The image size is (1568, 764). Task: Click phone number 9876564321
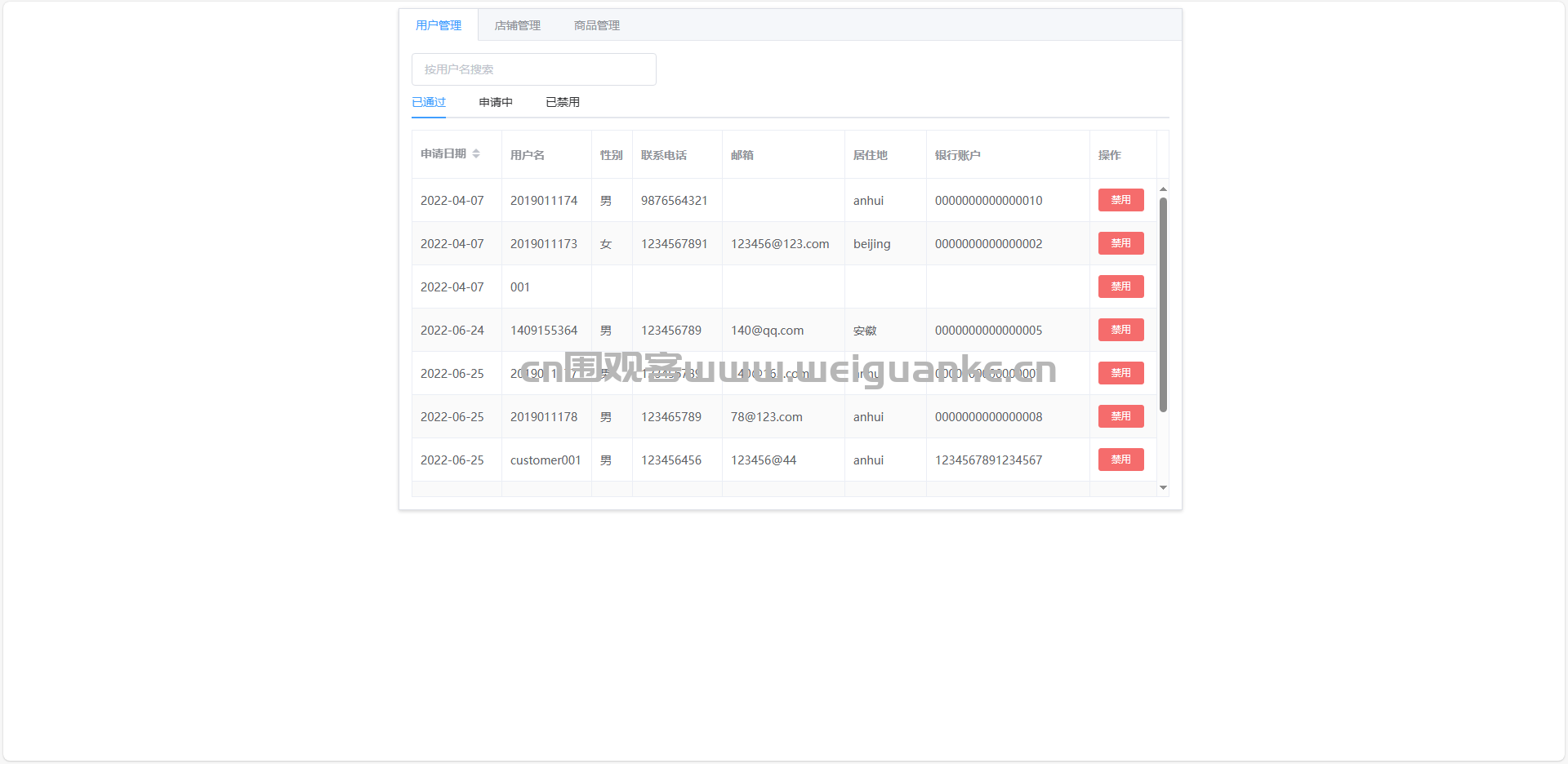click(675, 201)
